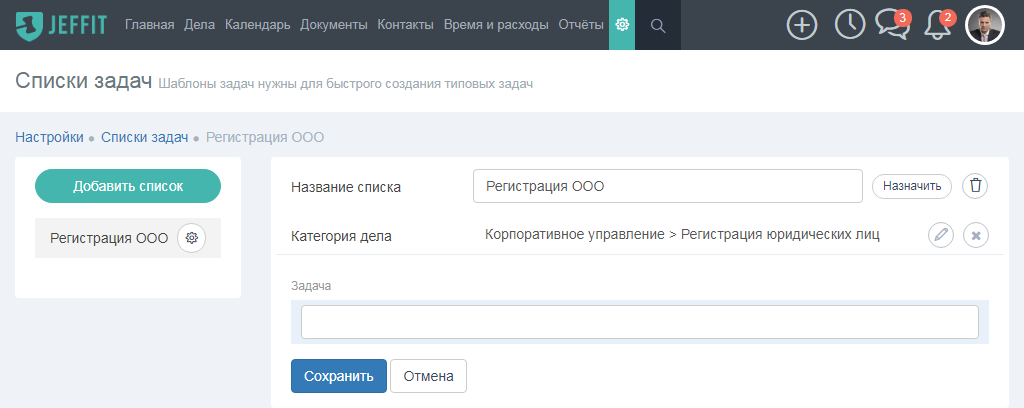Open Время и расходы menu
This screenshot has height=408, width=1024.
(496, 25)
